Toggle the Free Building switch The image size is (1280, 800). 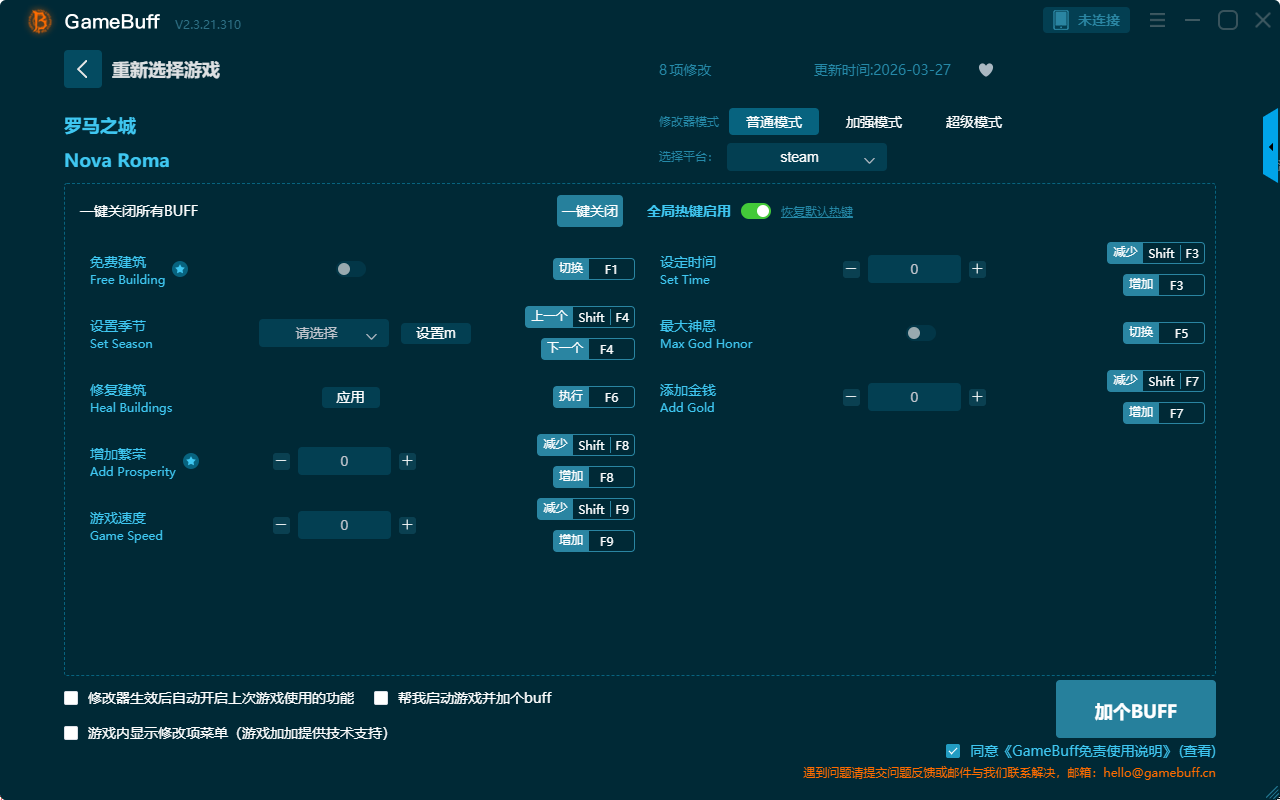pos(350,269)
